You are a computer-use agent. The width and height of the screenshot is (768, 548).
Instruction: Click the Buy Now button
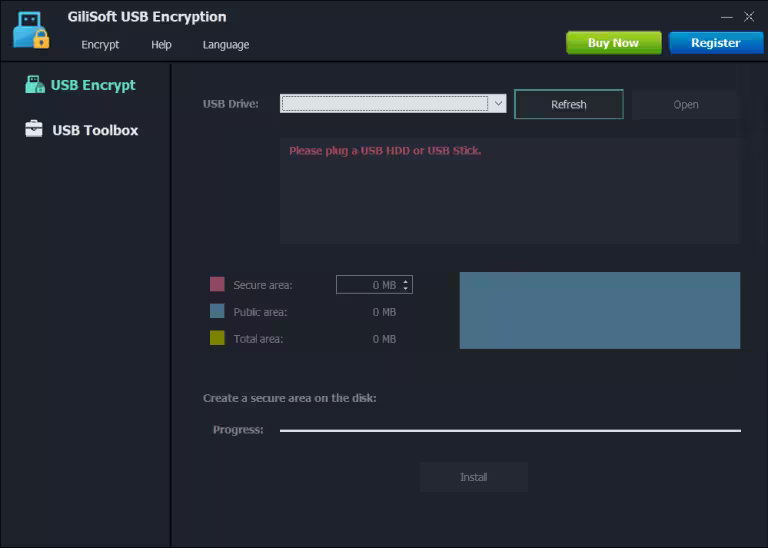[x=613, y=43]
